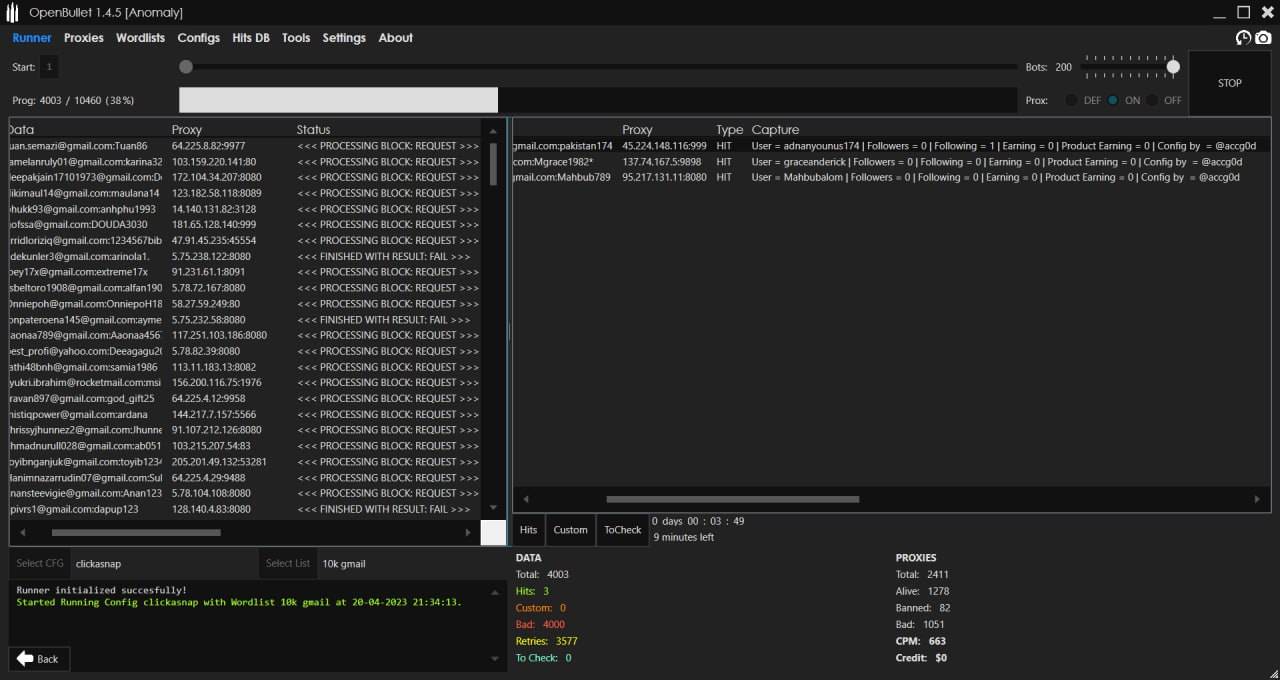This screenshot has height=680, width=1280.
Task: Go back using the Back button
Action: pyautogui.click(x=37, y=659)
